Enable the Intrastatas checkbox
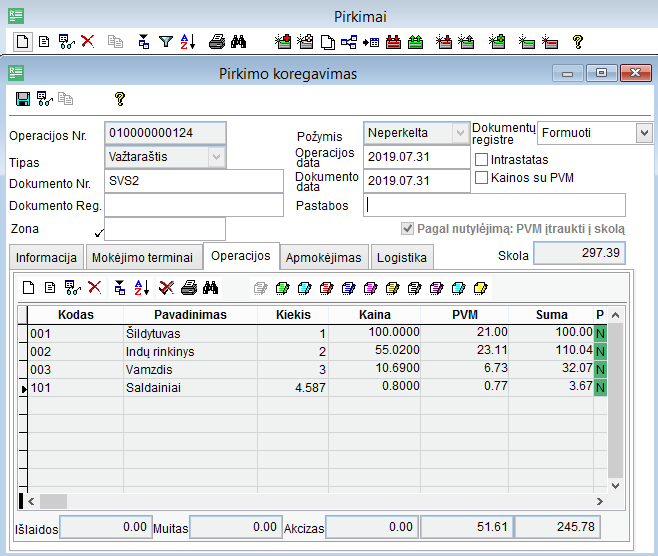 coord(482,159)
